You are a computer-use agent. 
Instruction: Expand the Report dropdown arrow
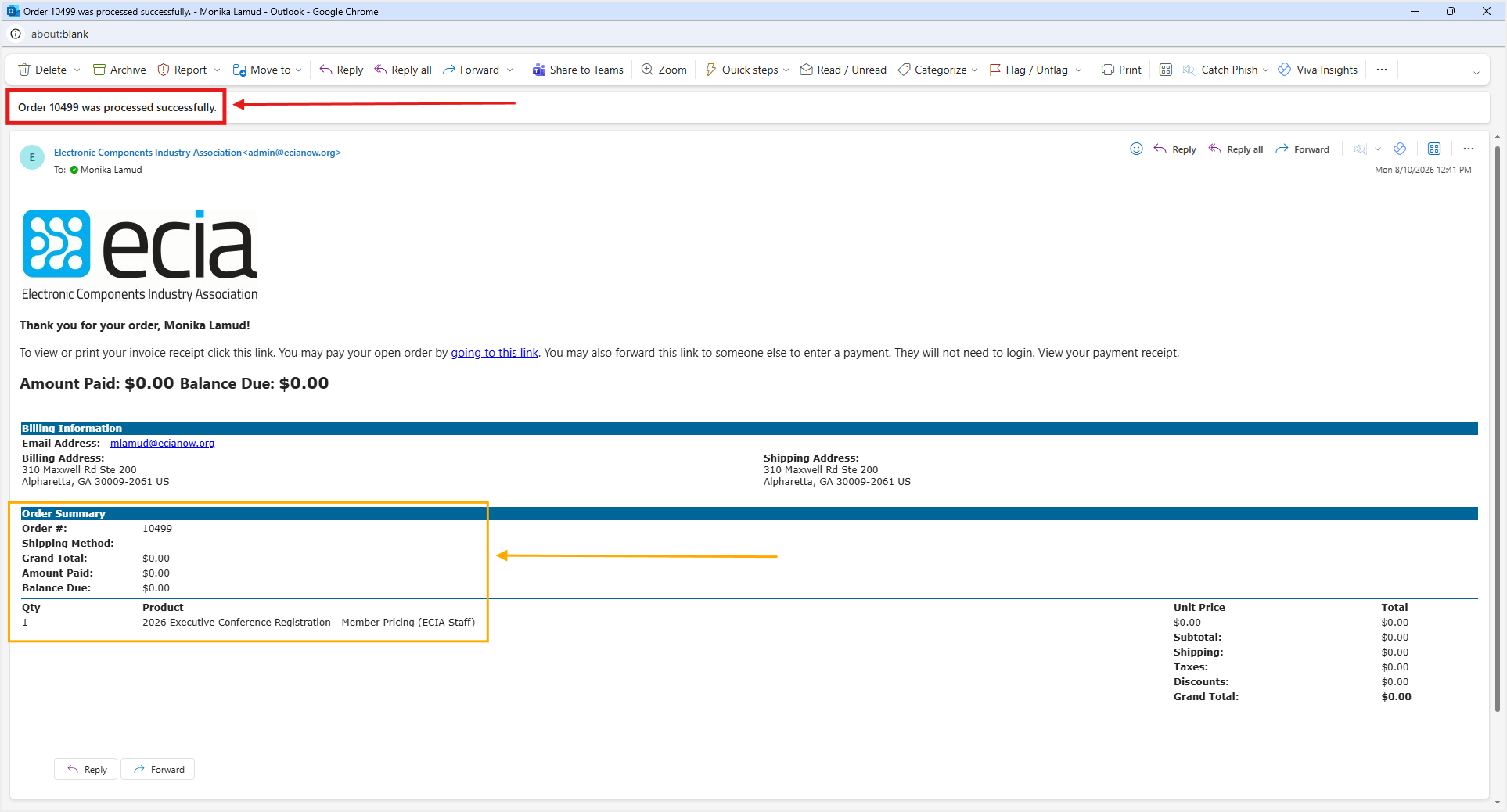coord(218,70)
